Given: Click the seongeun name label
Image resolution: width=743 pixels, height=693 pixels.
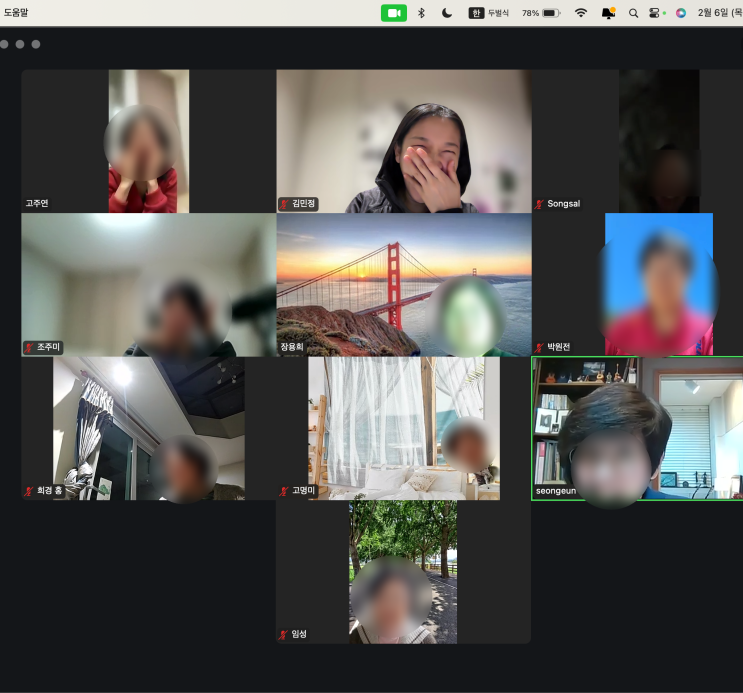Looking at the screenshot, I should pos(555,491).
